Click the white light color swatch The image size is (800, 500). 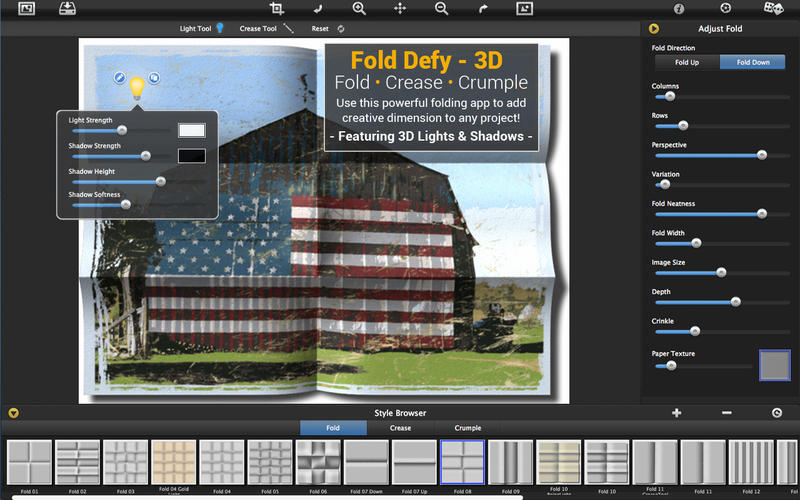click(192, 130)
